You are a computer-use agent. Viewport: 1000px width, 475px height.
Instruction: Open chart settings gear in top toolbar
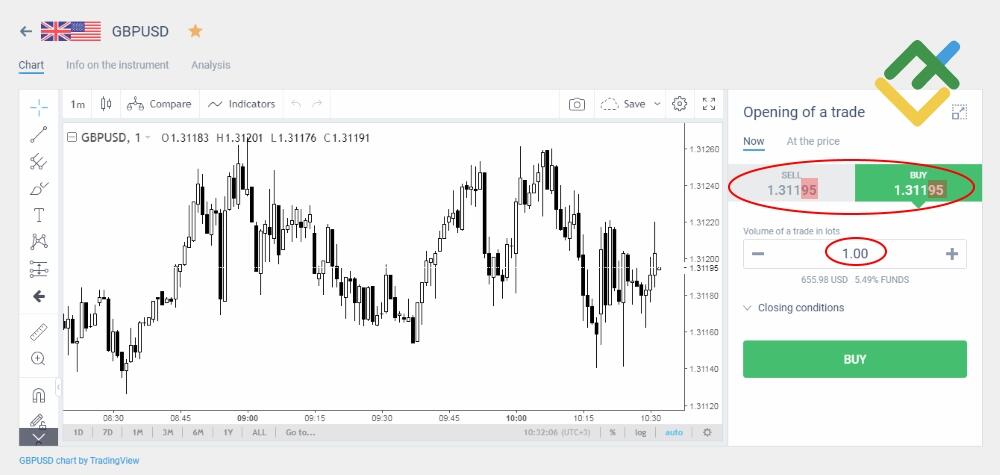pyautogui.click(x=680, y=104)
